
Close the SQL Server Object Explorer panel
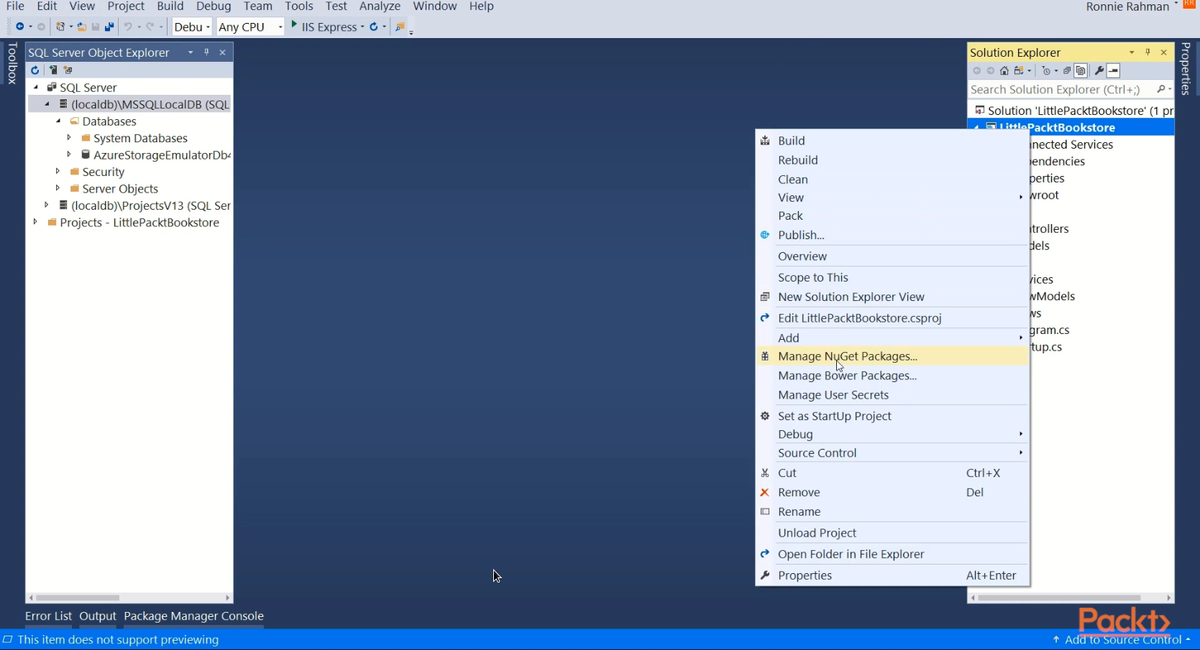222,52
